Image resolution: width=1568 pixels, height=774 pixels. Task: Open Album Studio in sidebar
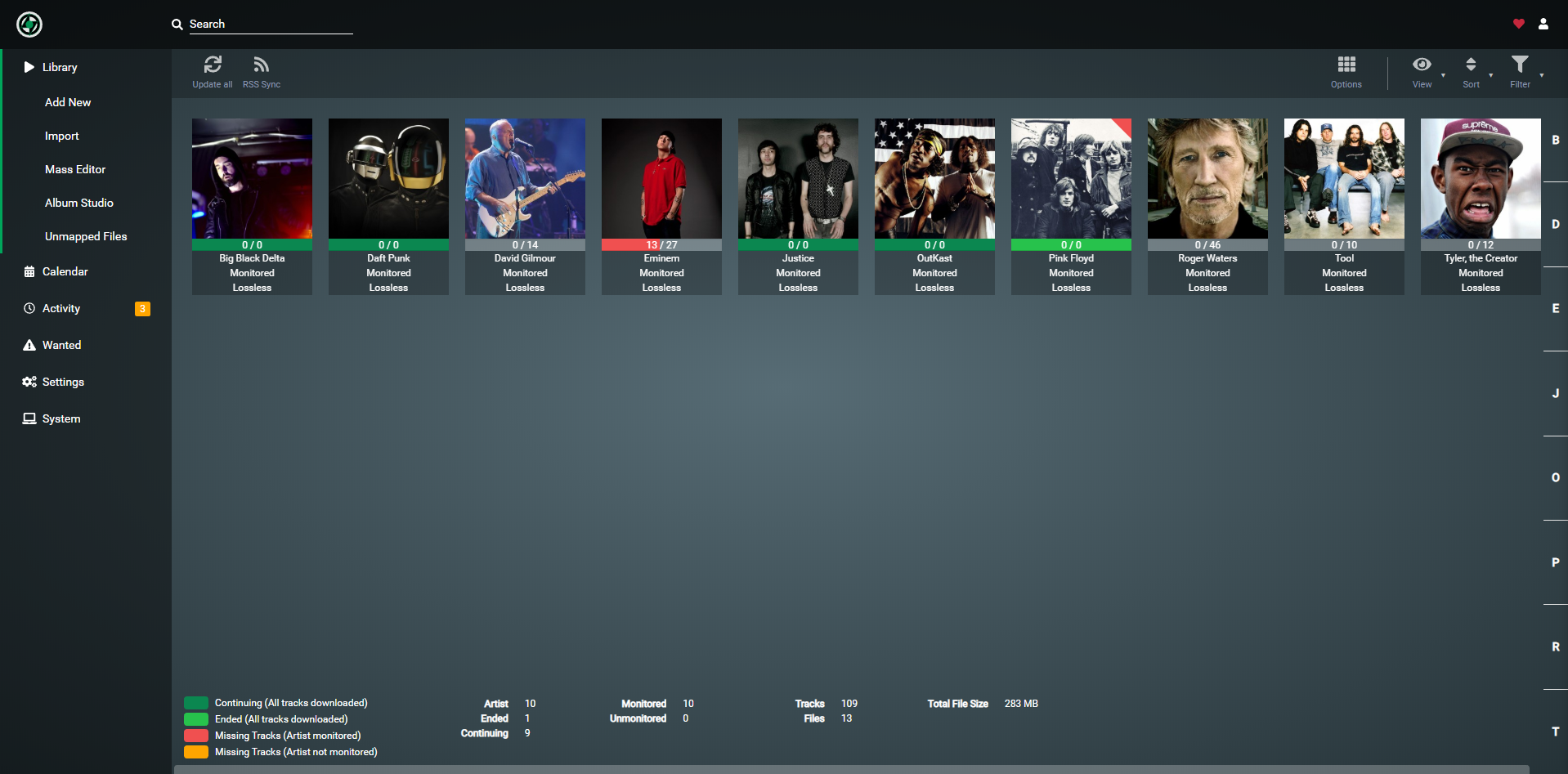(x=79, y=203)
